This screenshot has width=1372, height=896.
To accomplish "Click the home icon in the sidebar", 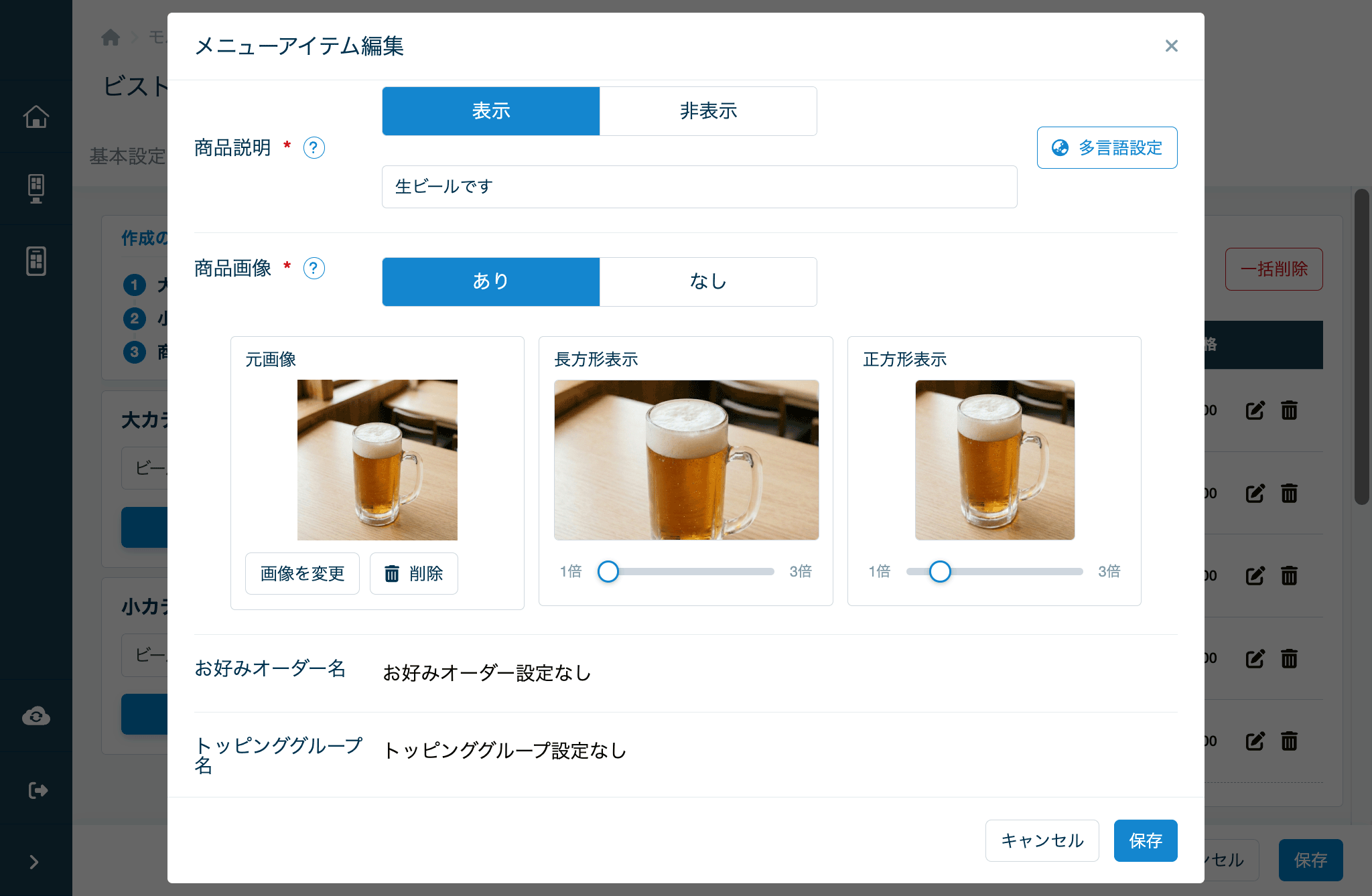I will click(36, 117).
